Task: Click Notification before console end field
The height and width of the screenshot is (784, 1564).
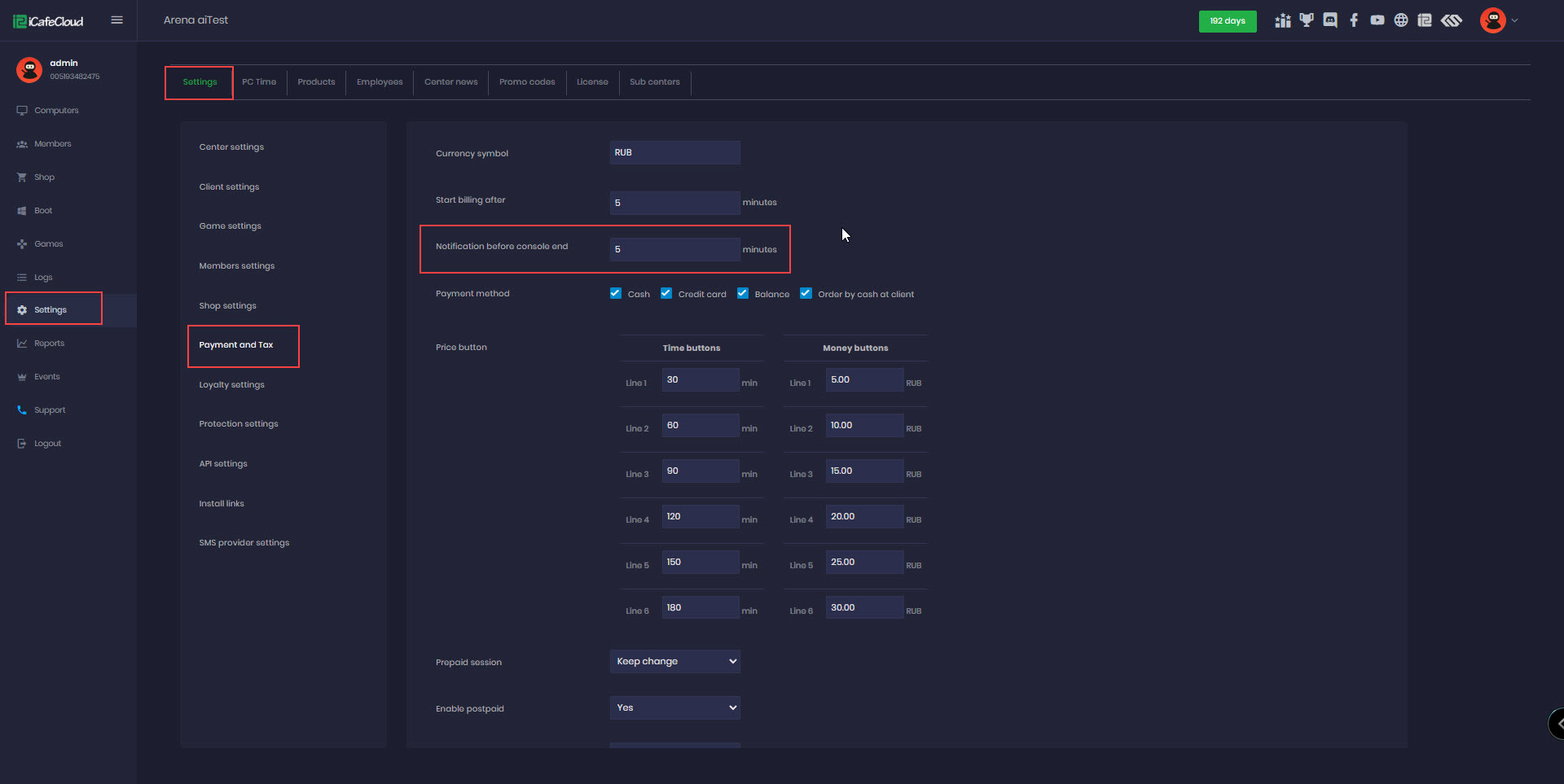Action: click(675, 249)
